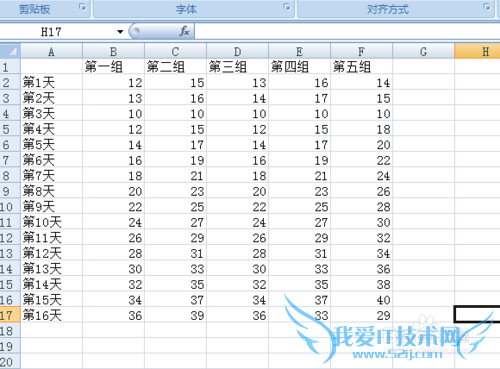The height and width of the screenshot is (369, 500).
Task: Click the formula bar input area
Action: (x=347, y=32)
